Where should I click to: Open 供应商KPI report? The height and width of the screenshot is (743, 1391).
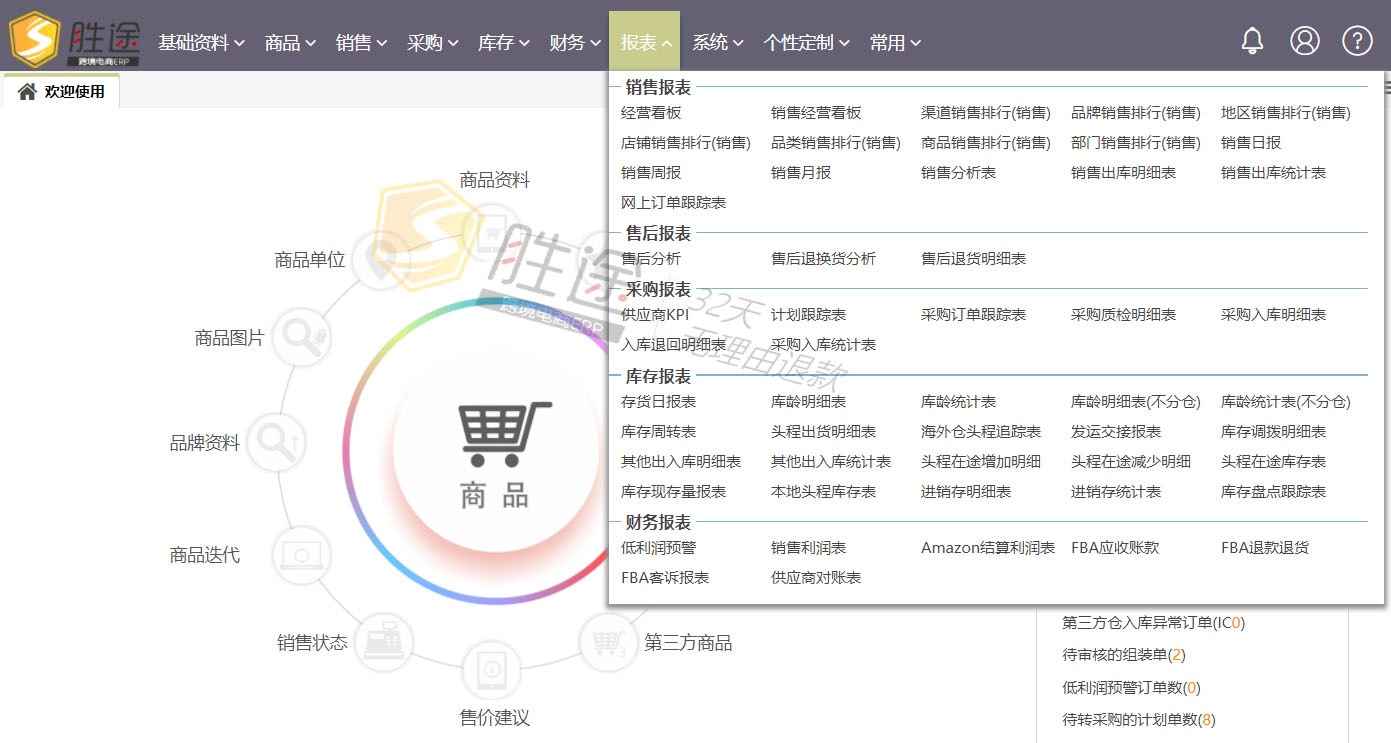[655, 315]
